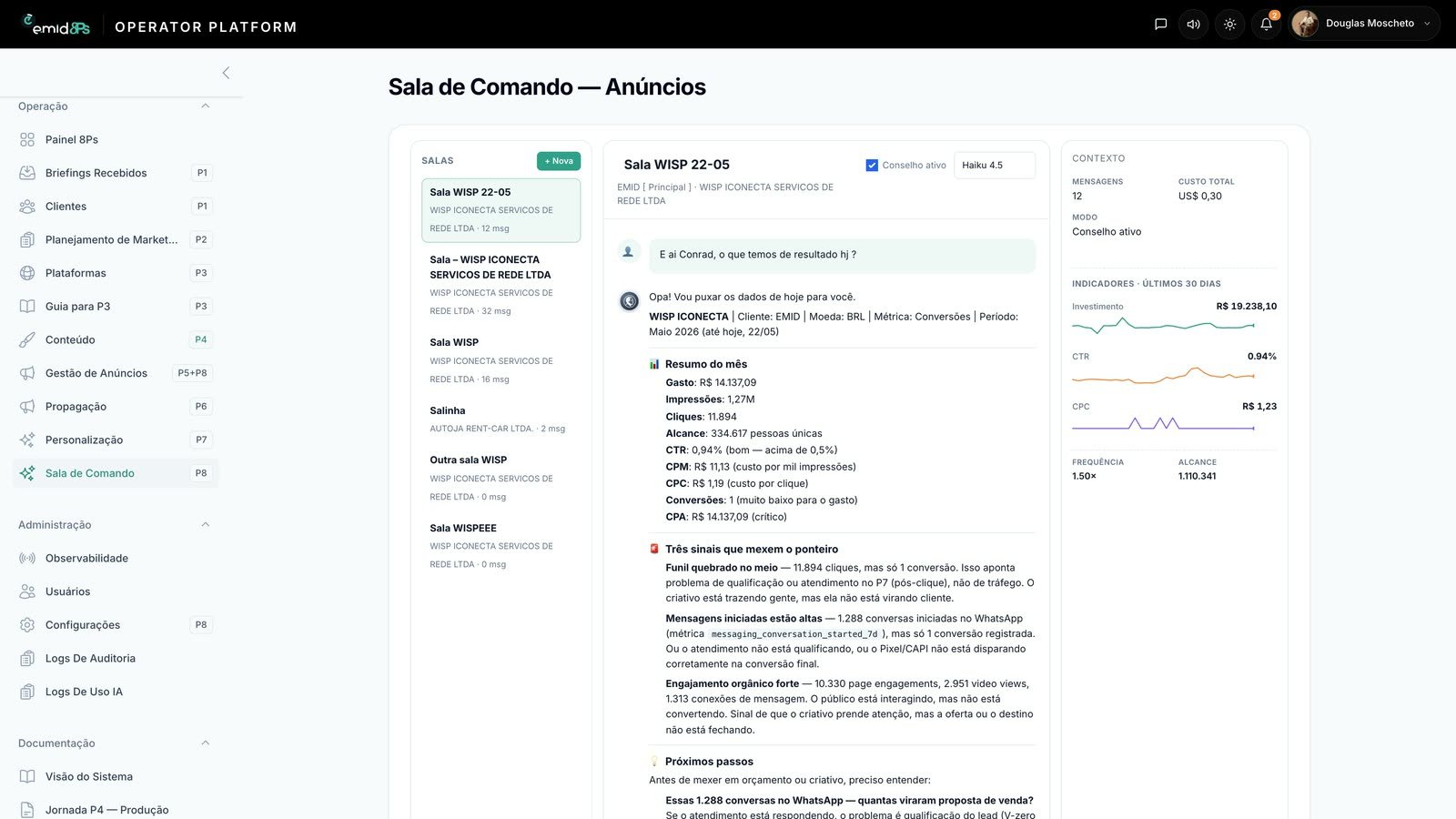Open Observabilidade in Administração
The image size is (1456, 819).
[116, 558]
